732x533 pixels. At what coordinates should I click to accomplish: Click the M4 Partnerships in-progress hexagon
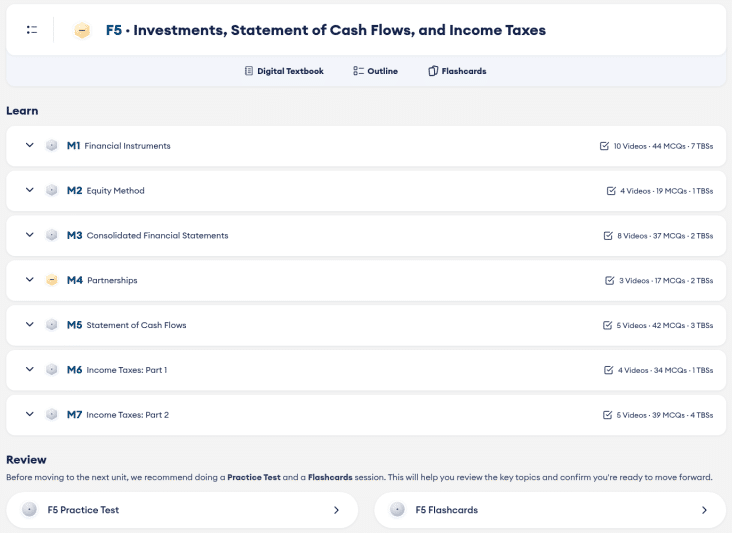coord(52,280)
